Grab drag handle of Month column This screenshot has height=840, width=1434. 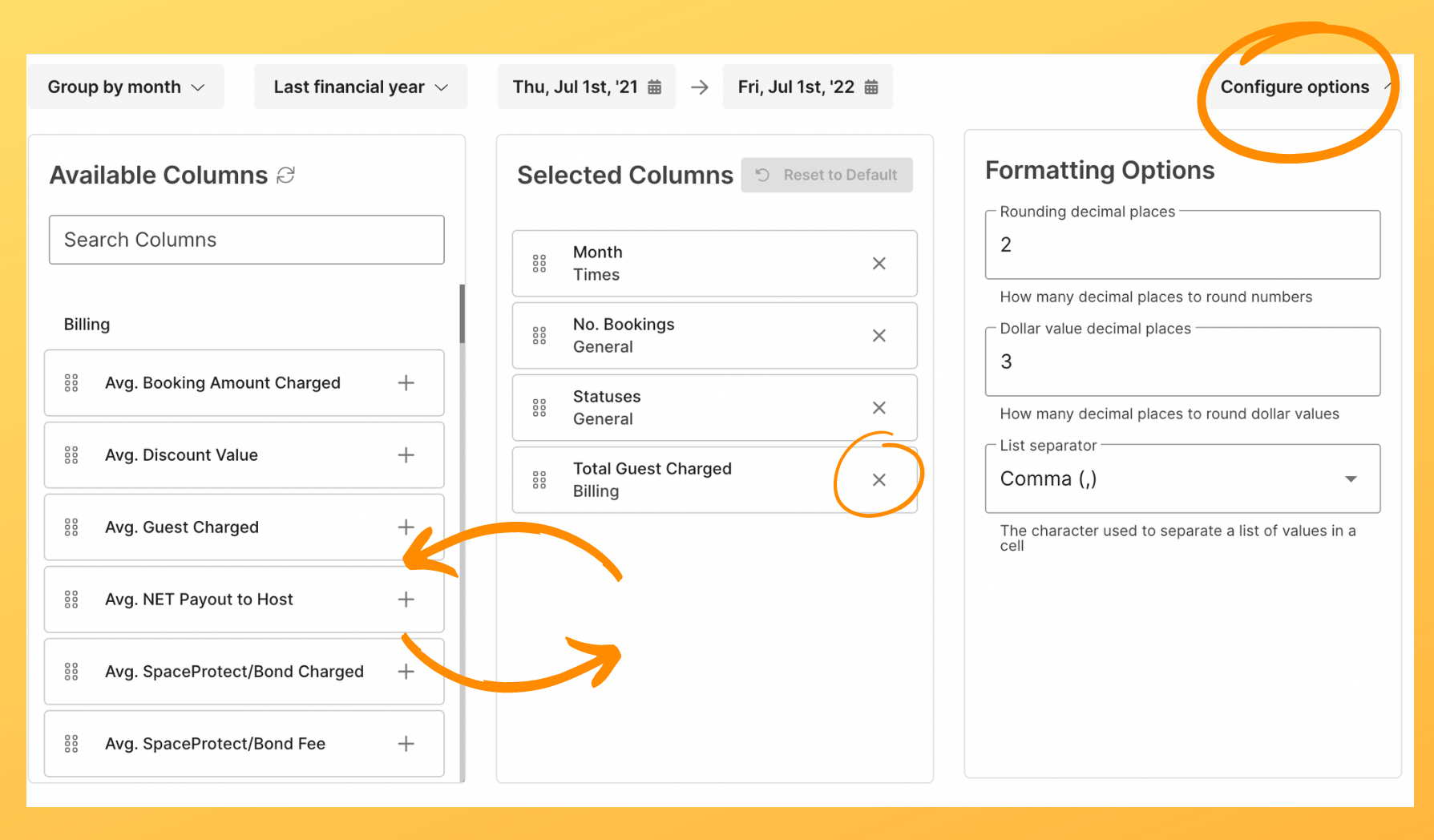pyautogui.click(x=539, y=264)
